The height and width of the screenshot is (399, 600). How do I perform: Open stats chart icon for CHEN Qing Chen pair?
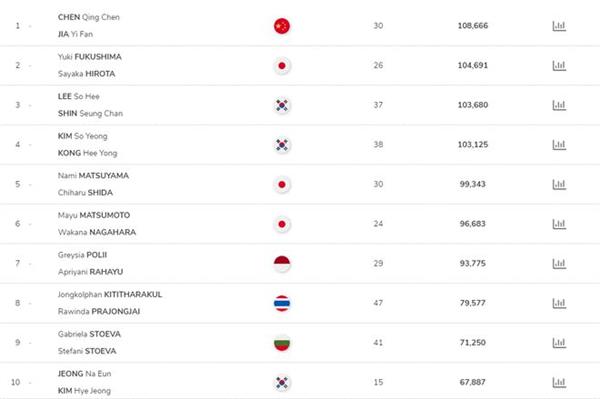click(x=559, y=26)
